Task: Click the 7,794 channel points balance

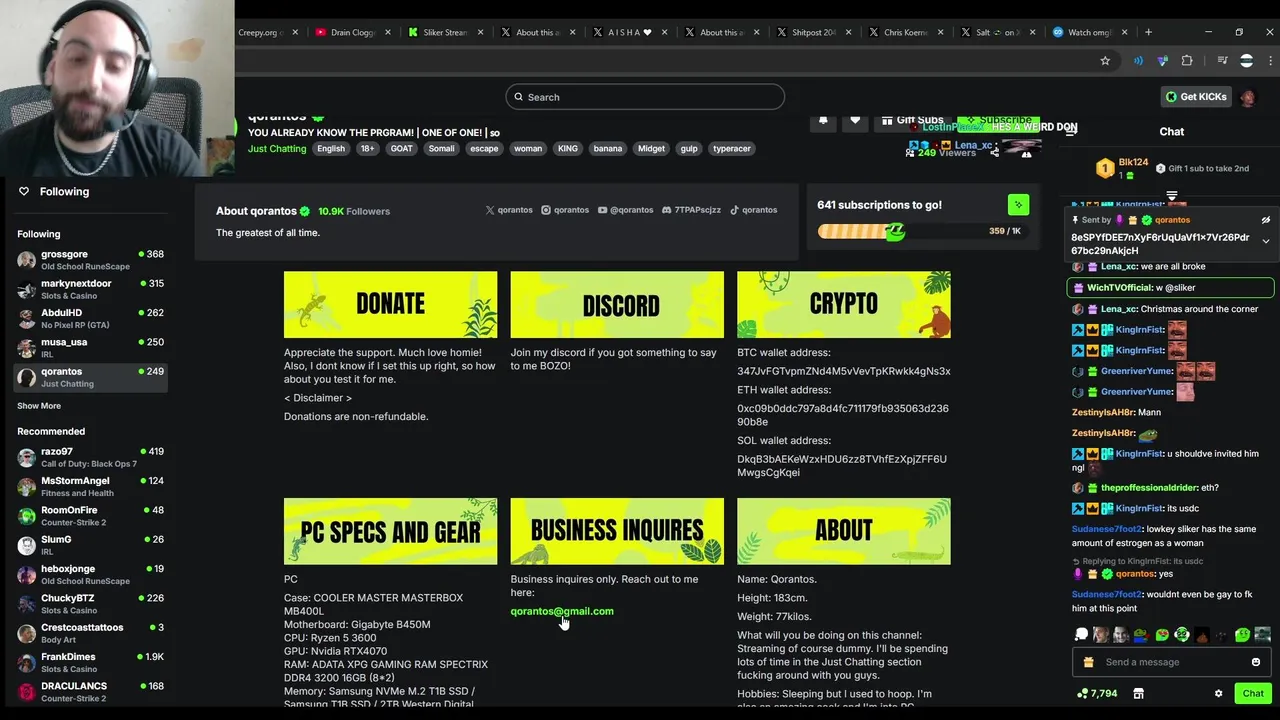Action: click(x=1097, y=693)
